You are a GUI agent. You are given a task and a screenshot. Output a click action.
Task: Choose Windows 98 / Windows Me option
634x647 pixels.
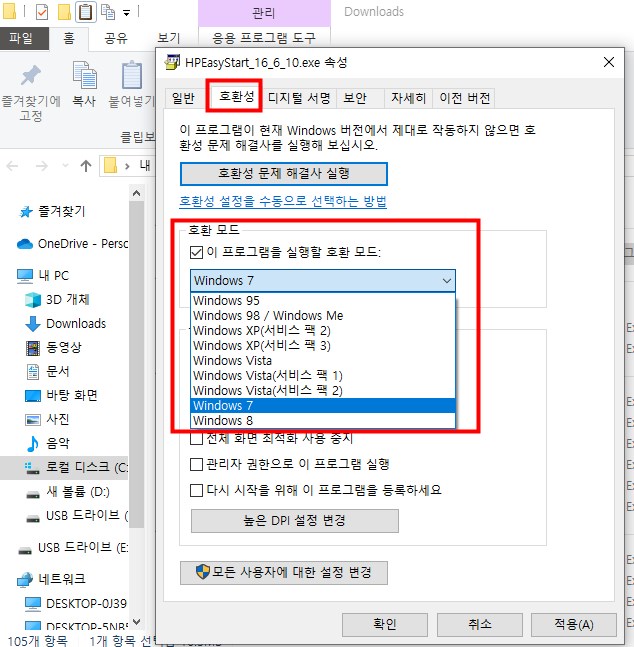[323, 316]
